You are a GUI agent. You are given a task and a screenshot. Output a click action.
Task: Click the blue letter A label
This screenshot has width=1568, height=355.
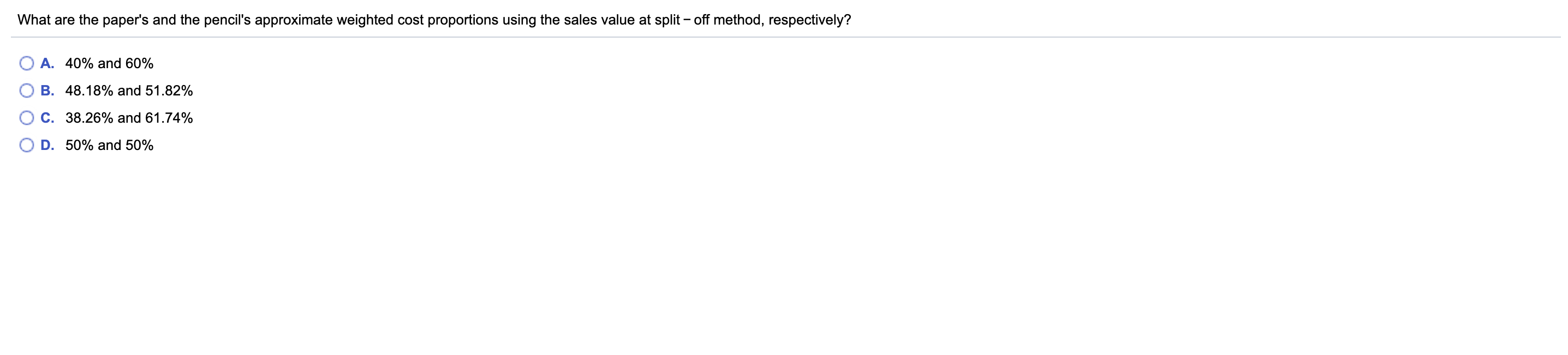click(x=46, y=62)
